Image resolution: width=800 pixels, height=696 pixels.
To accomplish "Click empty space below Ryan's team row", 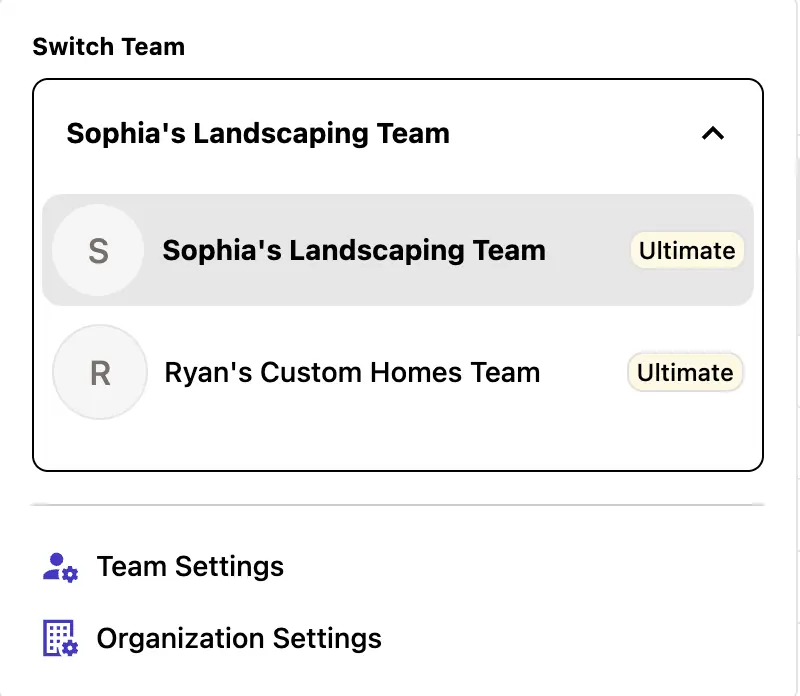I will tap(398, 442).
